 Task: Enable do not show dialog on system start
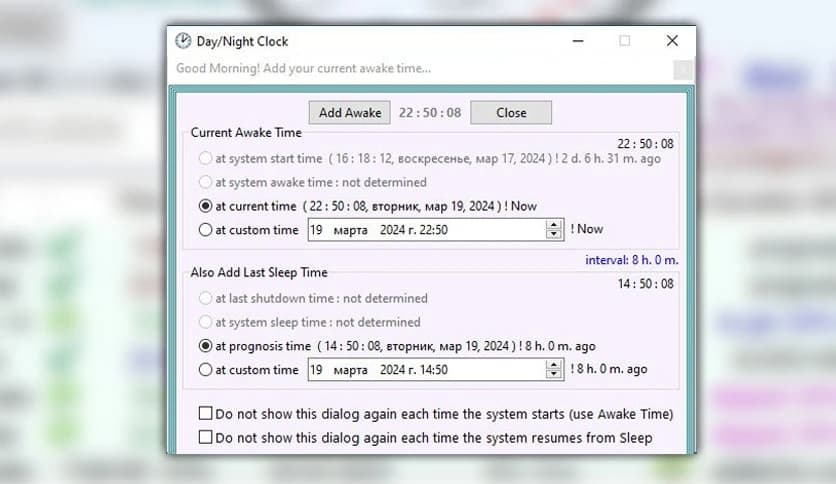pyautogui.click(x=205, y=414)
